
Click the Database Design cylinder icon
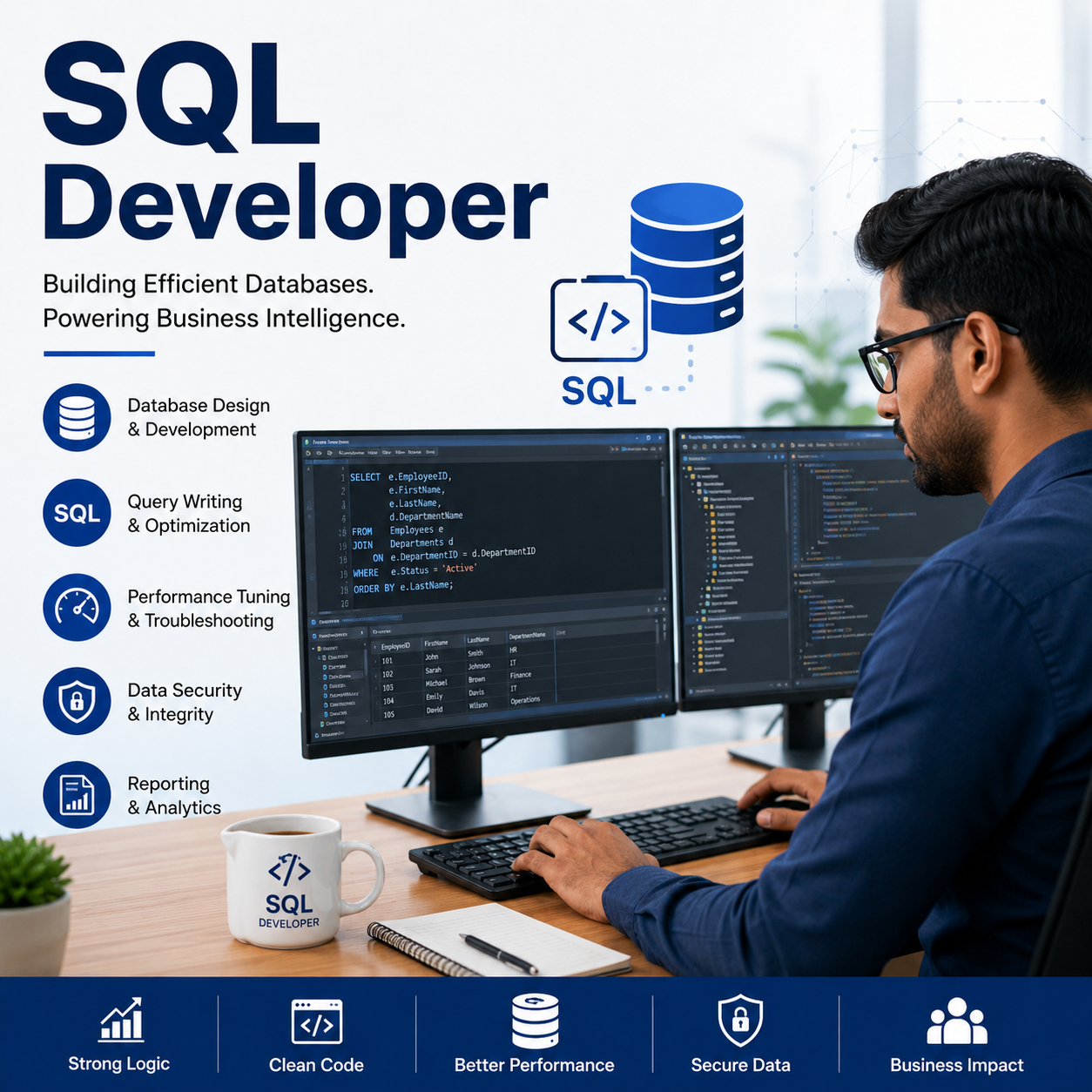(77, 417)
